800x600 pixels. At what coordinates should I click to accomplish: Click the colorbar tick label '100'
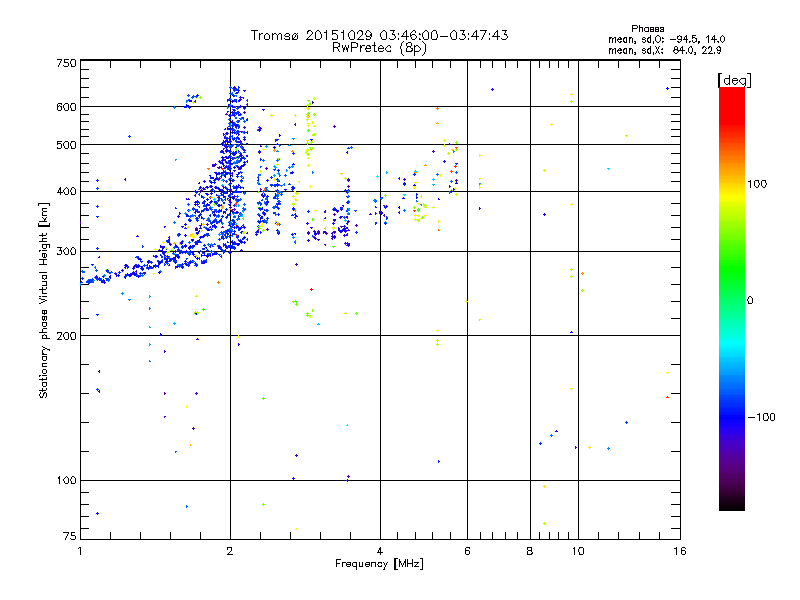(x=757, y=184)
